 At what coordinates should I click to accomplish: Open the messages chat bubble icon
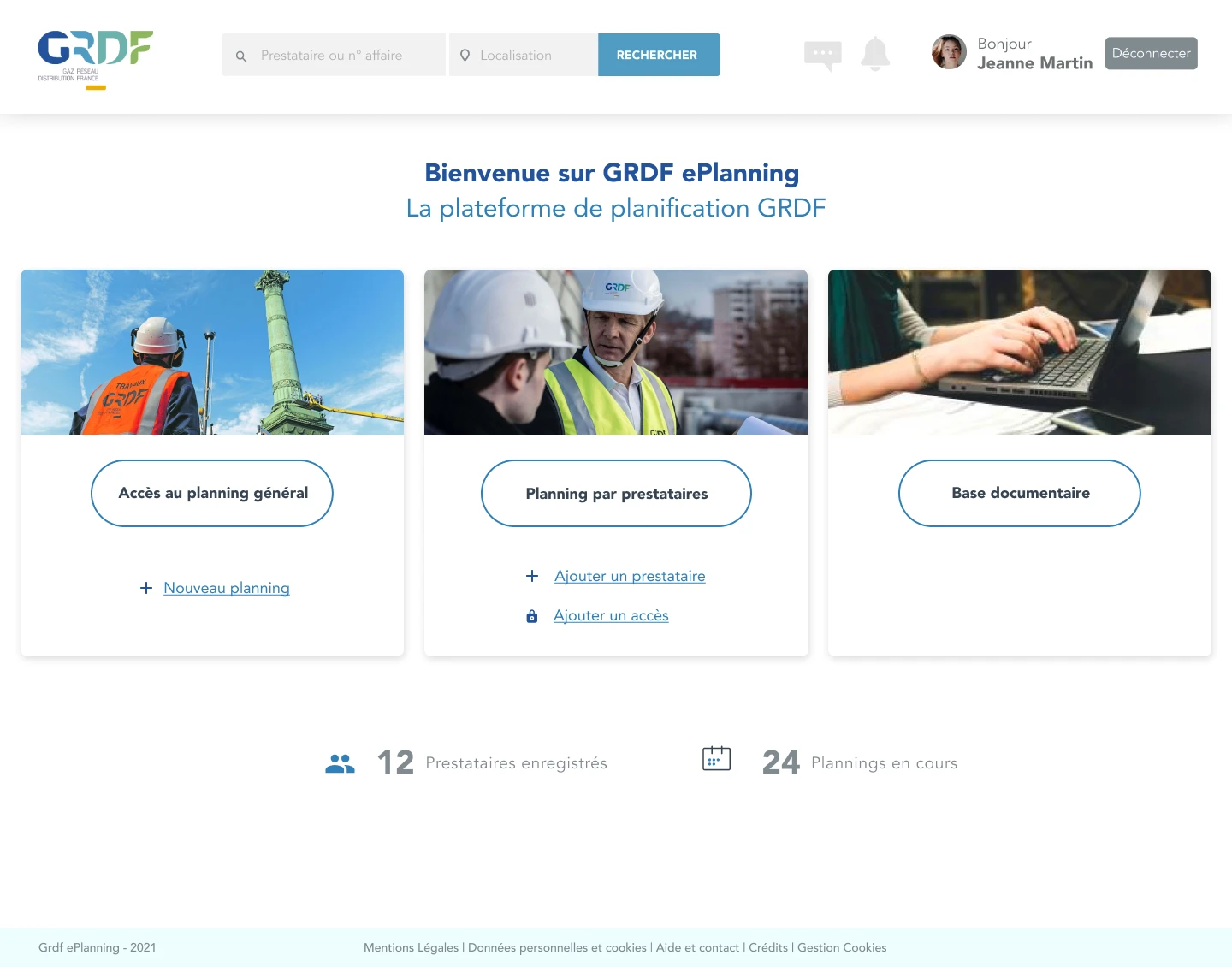[823, 56]
